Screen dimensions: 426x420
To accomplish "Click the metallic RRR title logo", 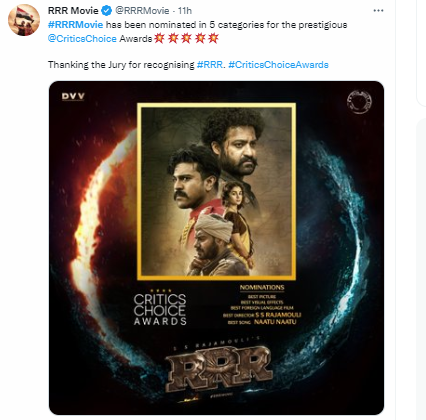I will tap(219, 368).
